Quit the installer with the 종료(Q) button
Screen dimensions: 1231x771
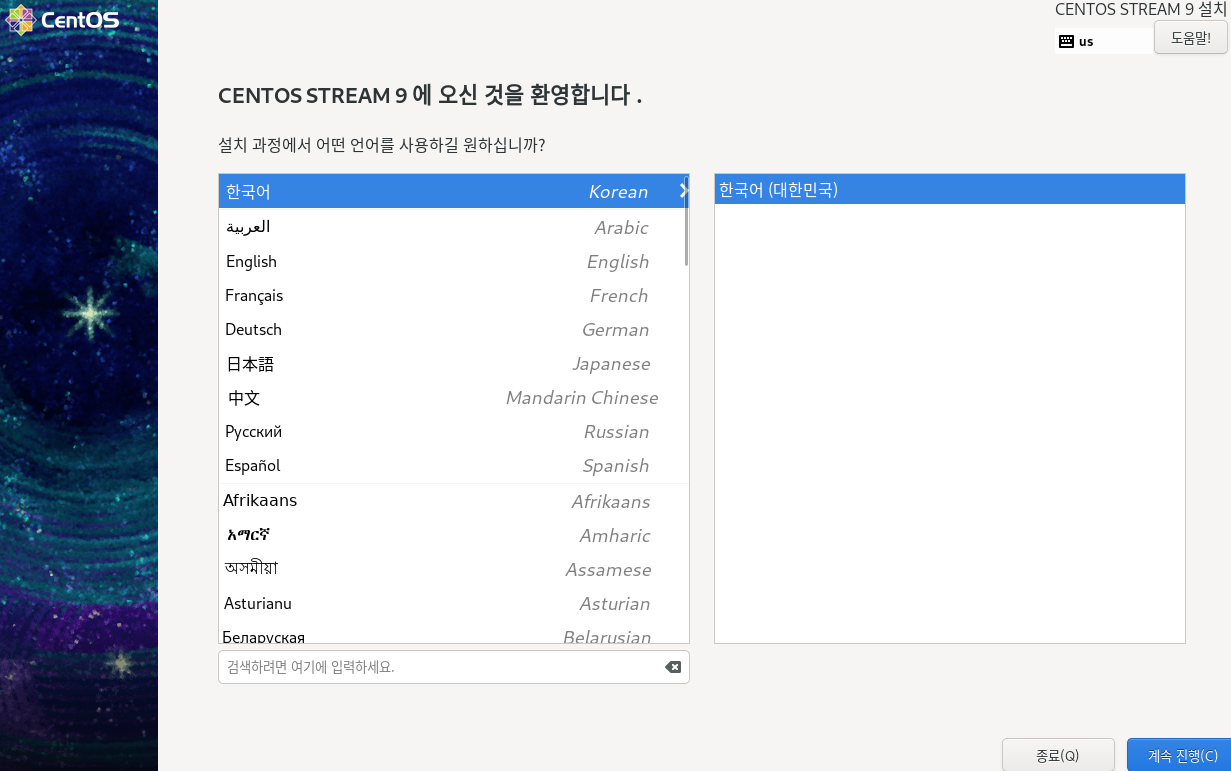click(1058, 755)
